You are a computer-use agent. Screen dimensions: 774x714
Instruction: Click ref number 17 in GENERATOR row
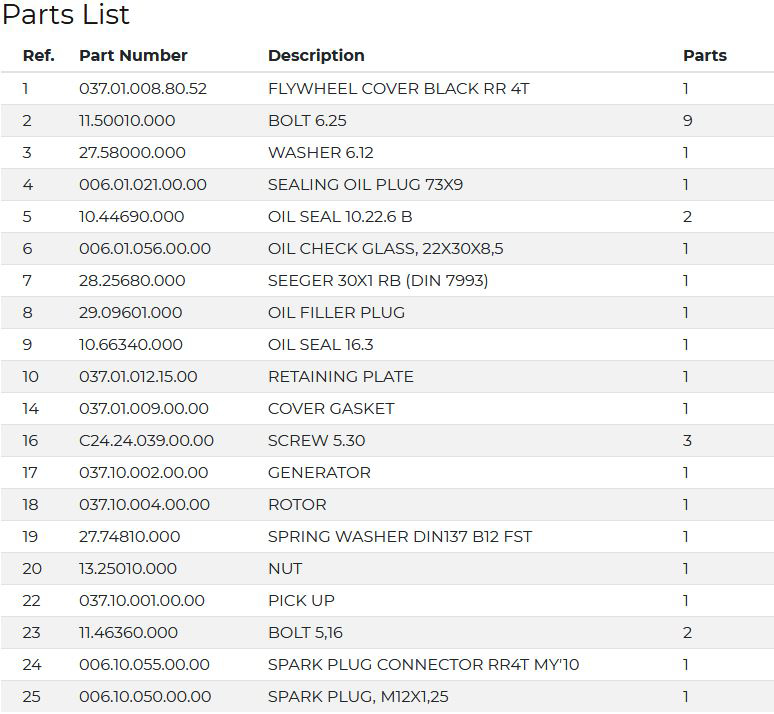30,473
